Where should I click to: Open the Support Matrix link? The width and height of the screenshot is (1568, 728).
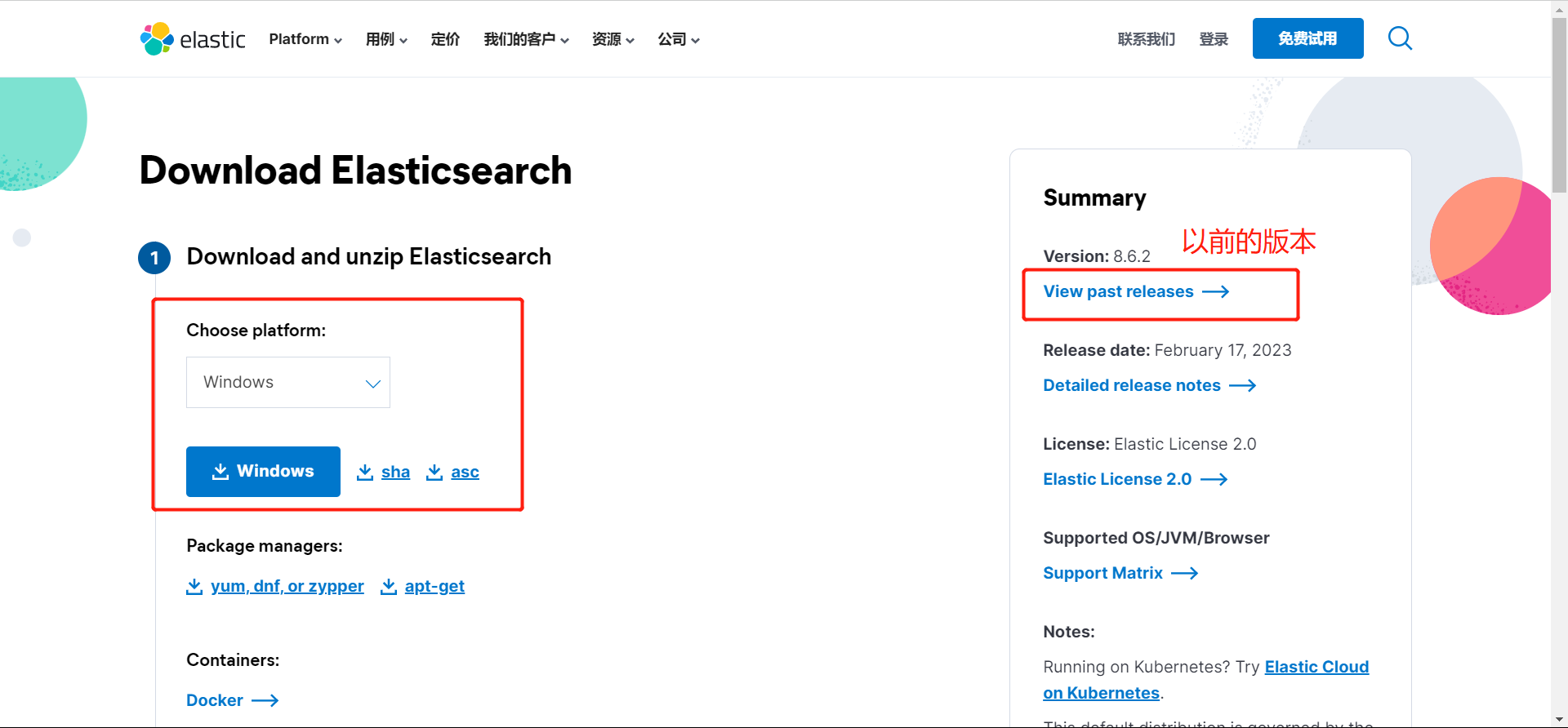point(1120,573)
